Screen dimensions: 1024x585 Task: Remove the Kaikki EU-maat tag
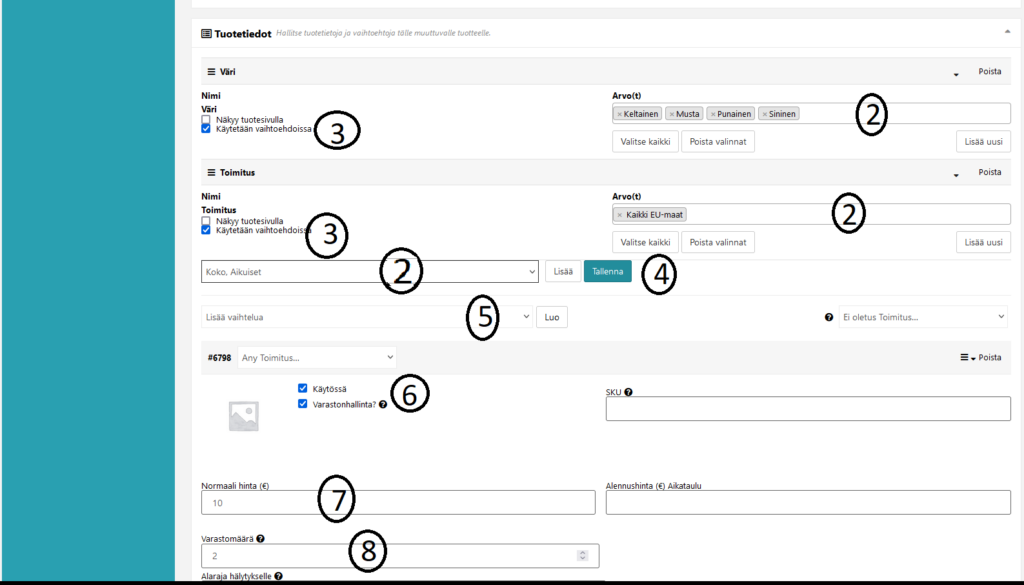pos(620,215)
